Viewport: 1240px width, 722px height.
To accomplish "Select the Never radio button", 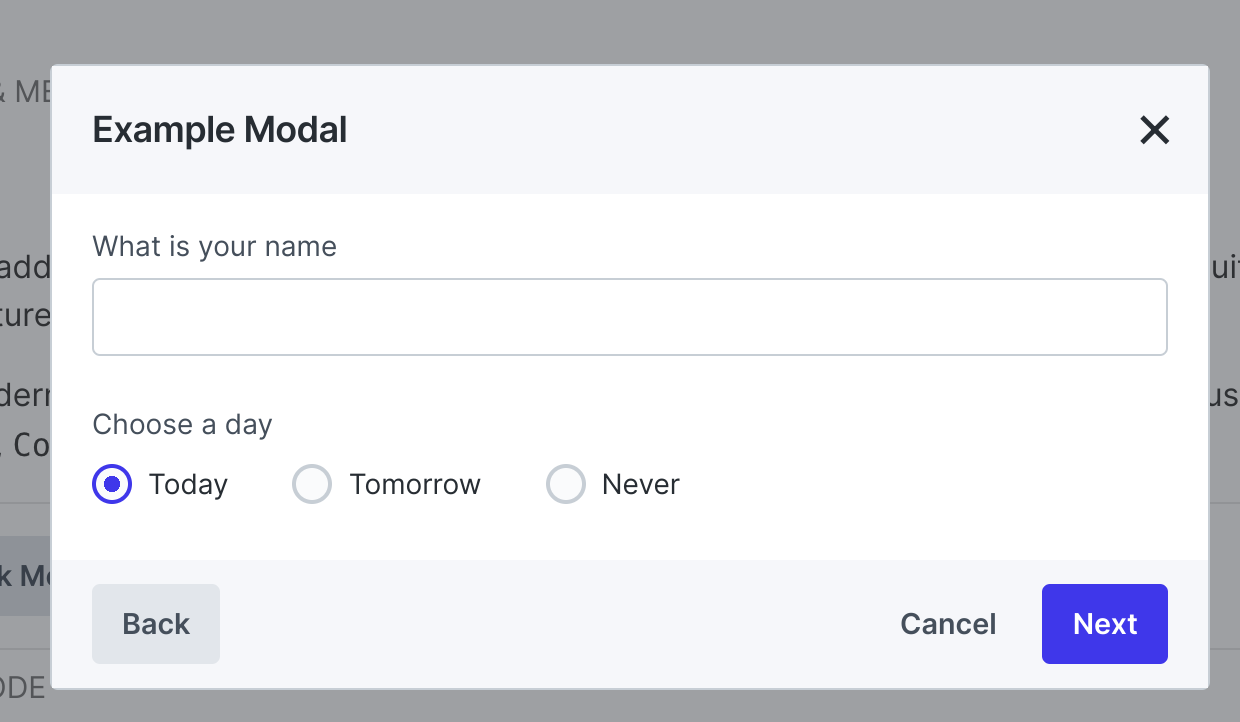I will pos(565,484).
